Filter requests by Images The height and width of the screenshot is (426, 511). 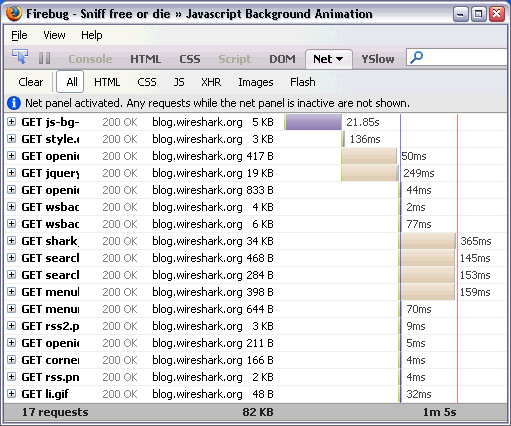coord(256,82)
